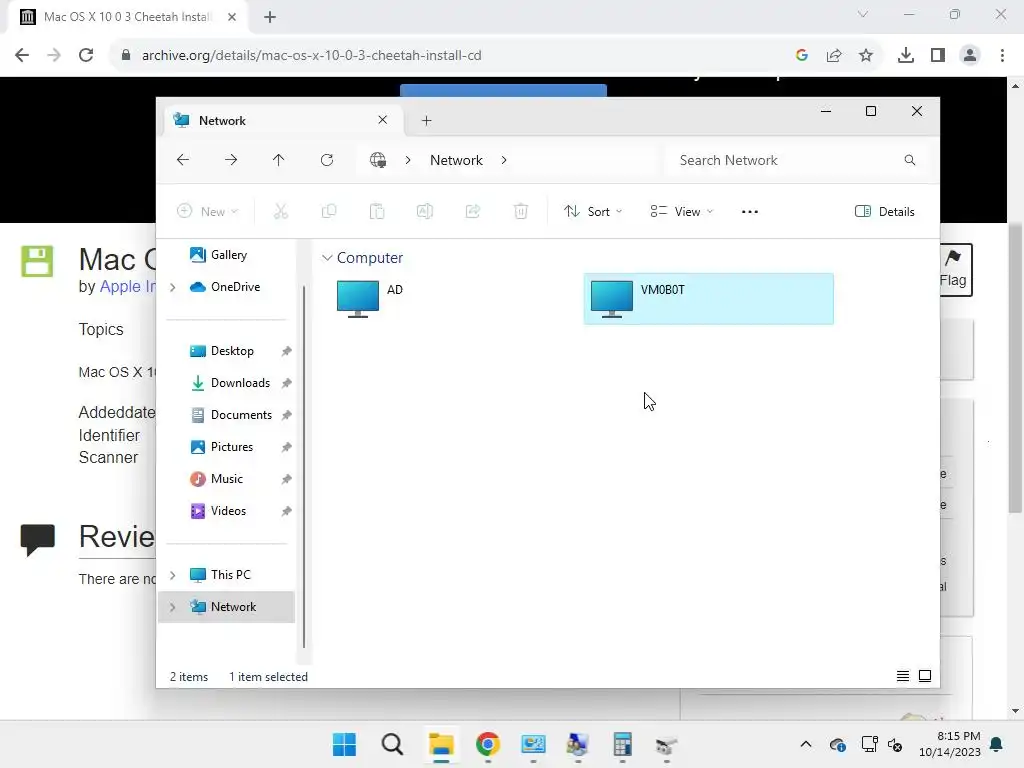Image resolution: width=1024 pixels, height=768 pixels.
Task: Expand OneDrive in navigation pane
Action: coord(172,287)
